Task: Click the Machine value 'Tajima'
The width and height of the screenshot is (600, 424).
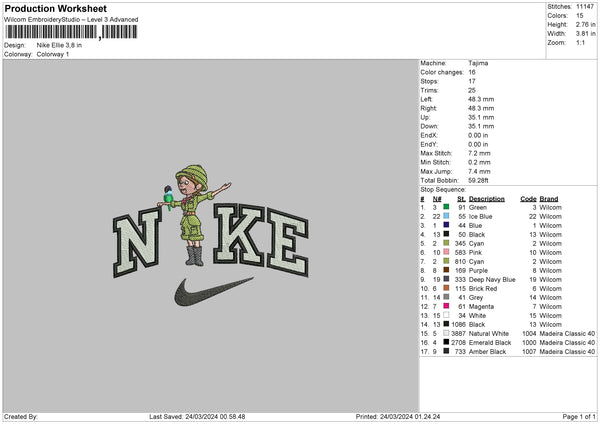Action: coord(478,63)
